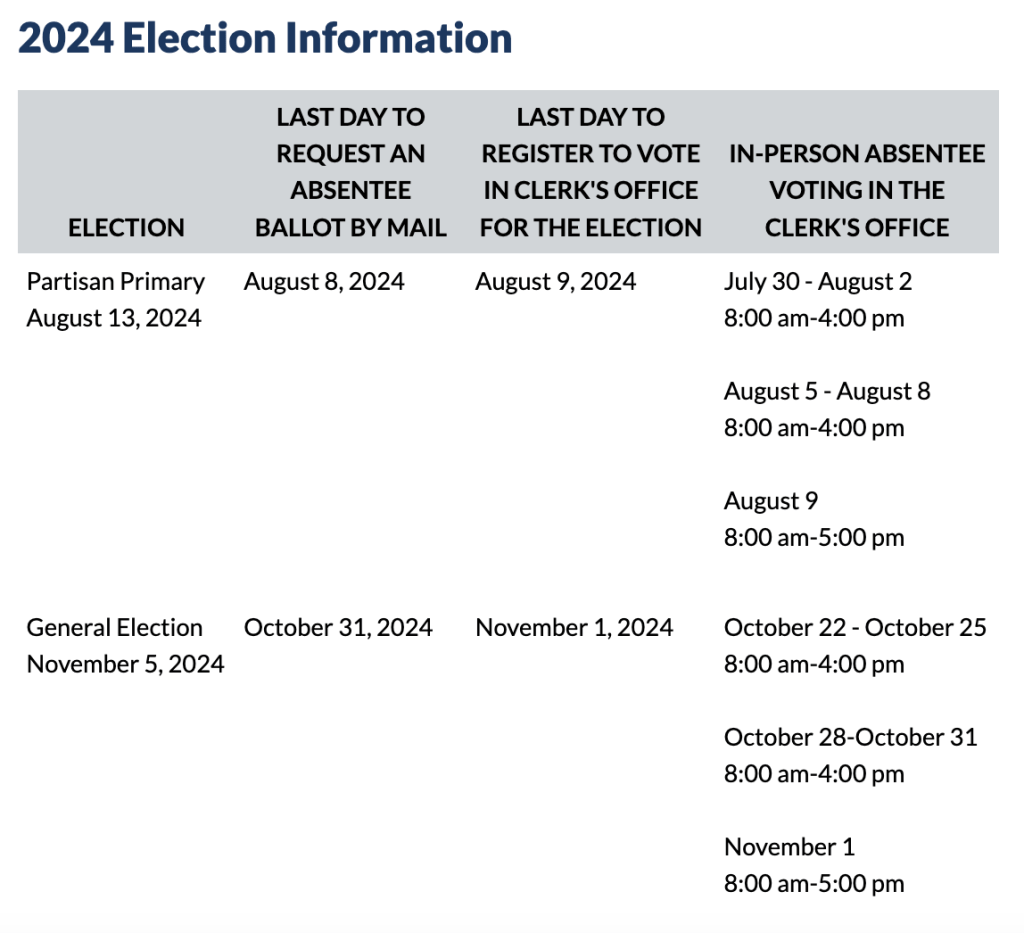Click the August 9 hours 8:00 am-5:00 pm
The height and width of the screenshot is (933, 1024).
(814, 537)
